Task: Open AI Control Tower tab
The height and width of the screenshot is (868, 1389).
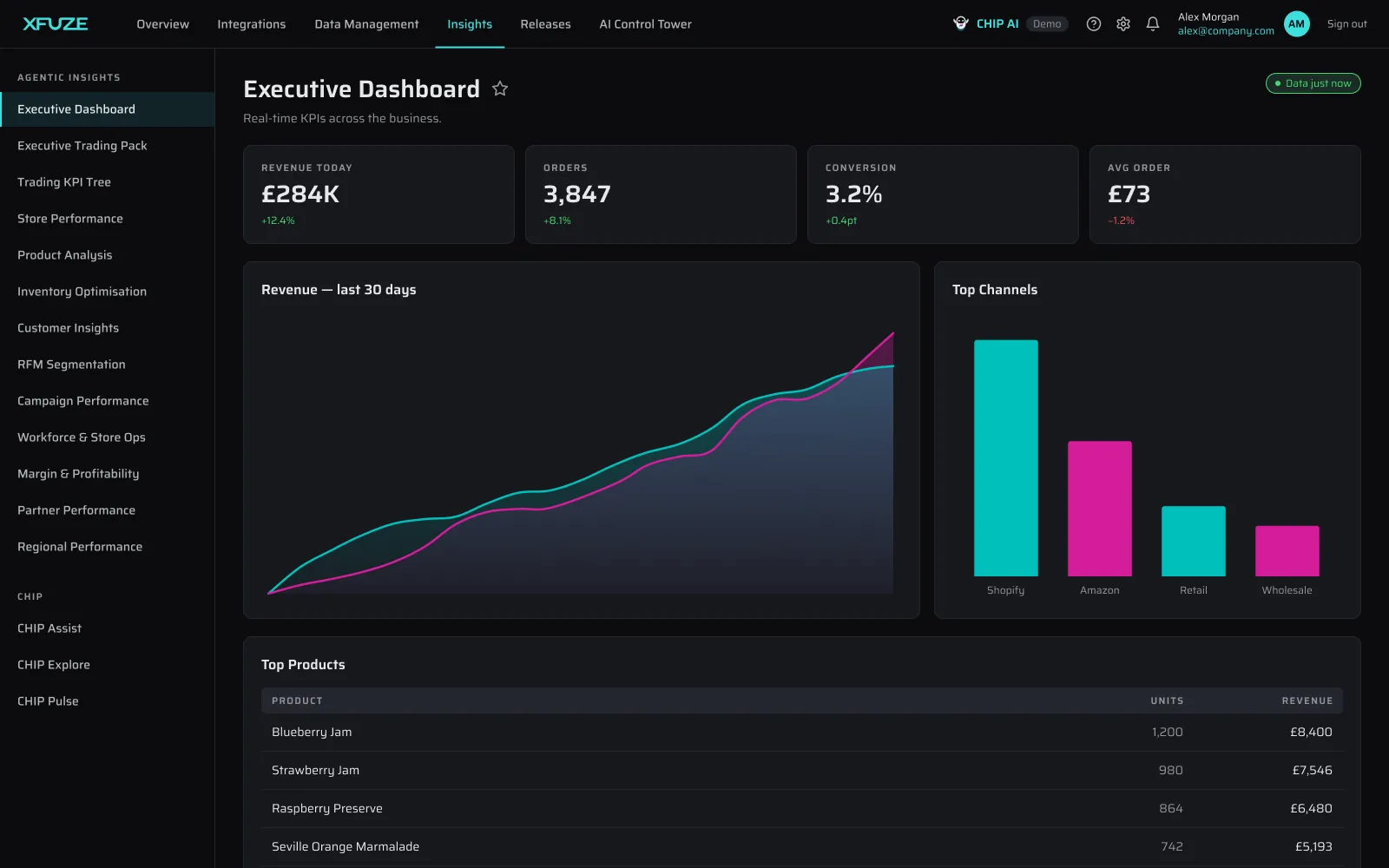Action: pos(645,24)
